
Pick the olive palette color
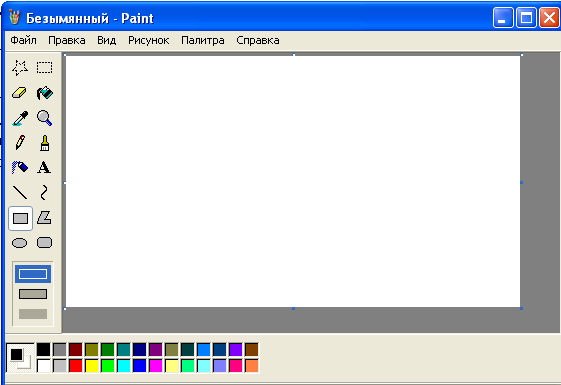pos(92,350)
